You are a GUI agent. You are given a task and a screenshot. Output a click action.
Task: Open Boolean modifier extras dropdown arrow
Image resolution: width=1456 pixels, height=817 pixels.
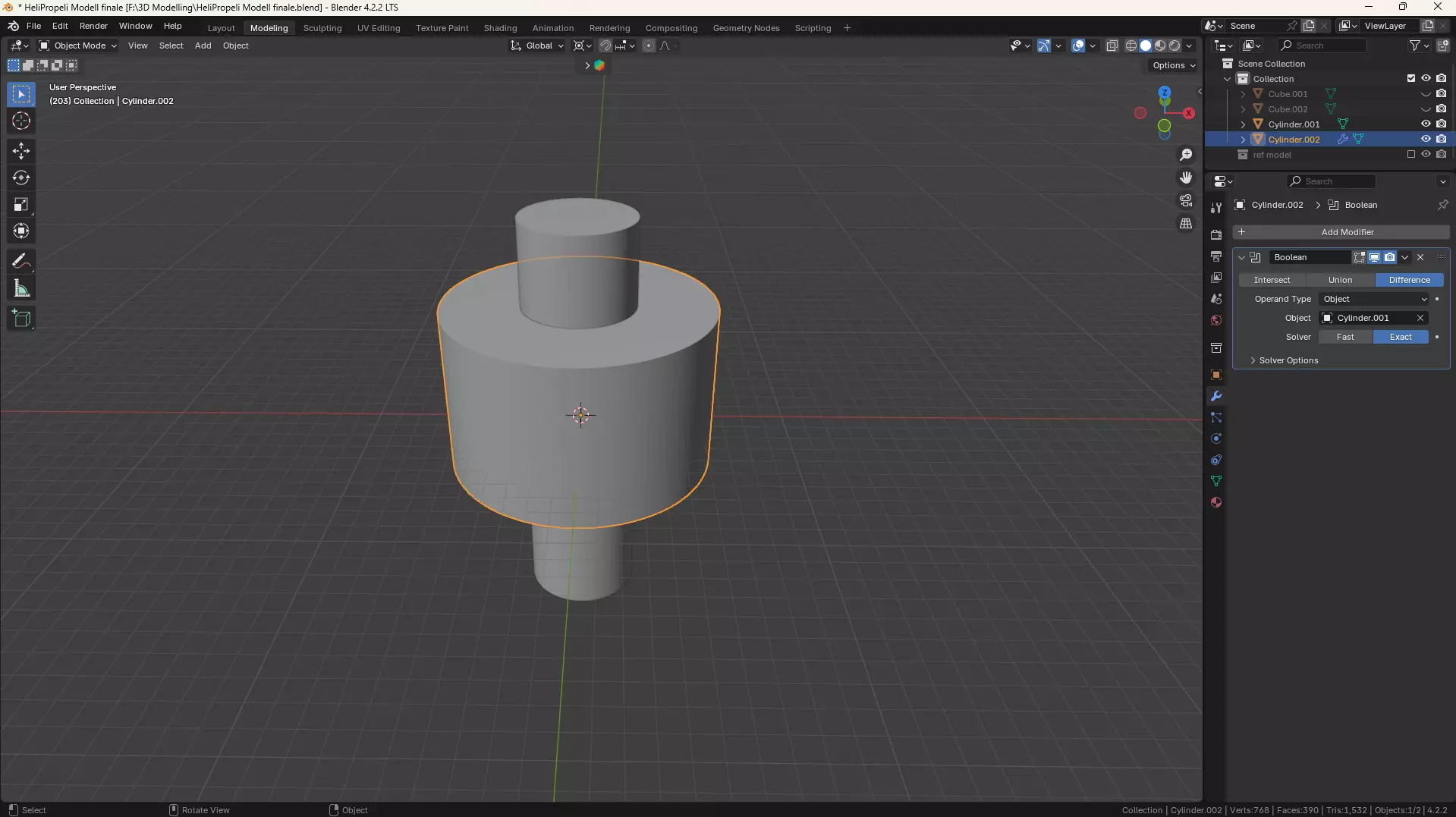pos(1404,257)
